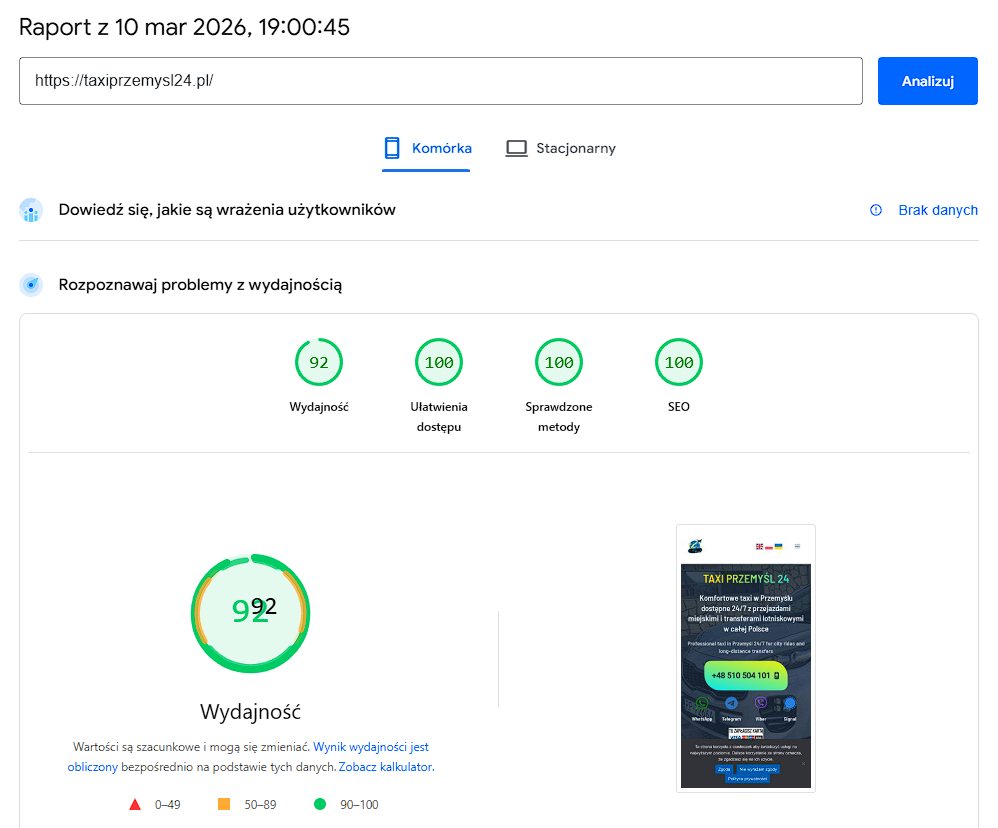Screen dimensions: 998x828
Task: Switch to the Stacjonarny tab
Action: point(561,148)
